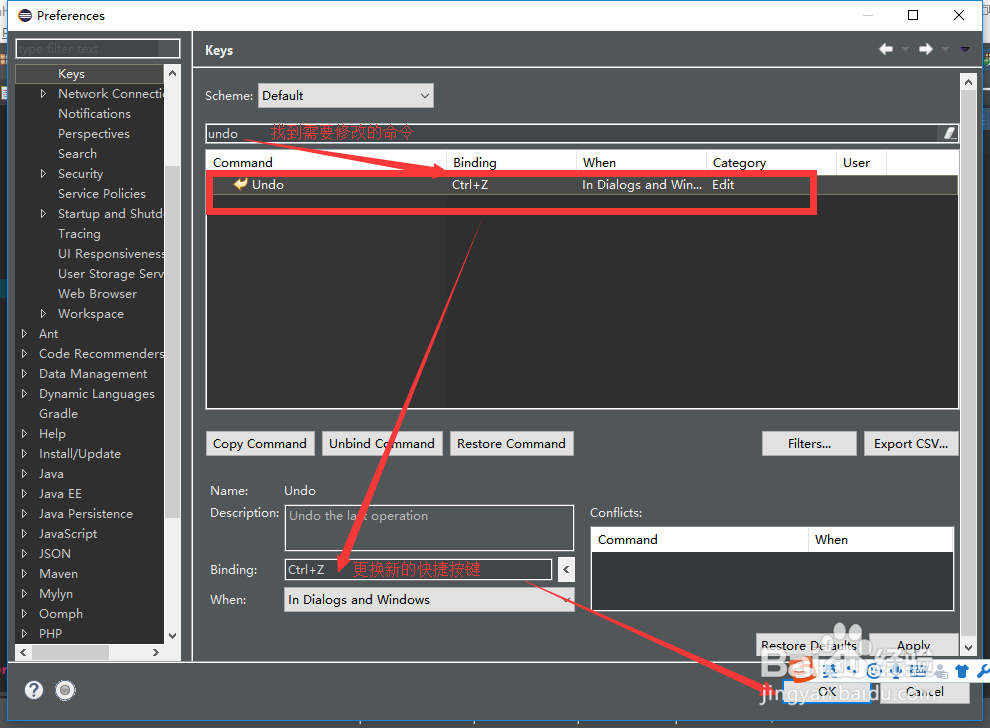Image resolution: width=990 pixels, height=728 pixels.
Task: Click the Conflicts When column header
Action: (881, 540)
